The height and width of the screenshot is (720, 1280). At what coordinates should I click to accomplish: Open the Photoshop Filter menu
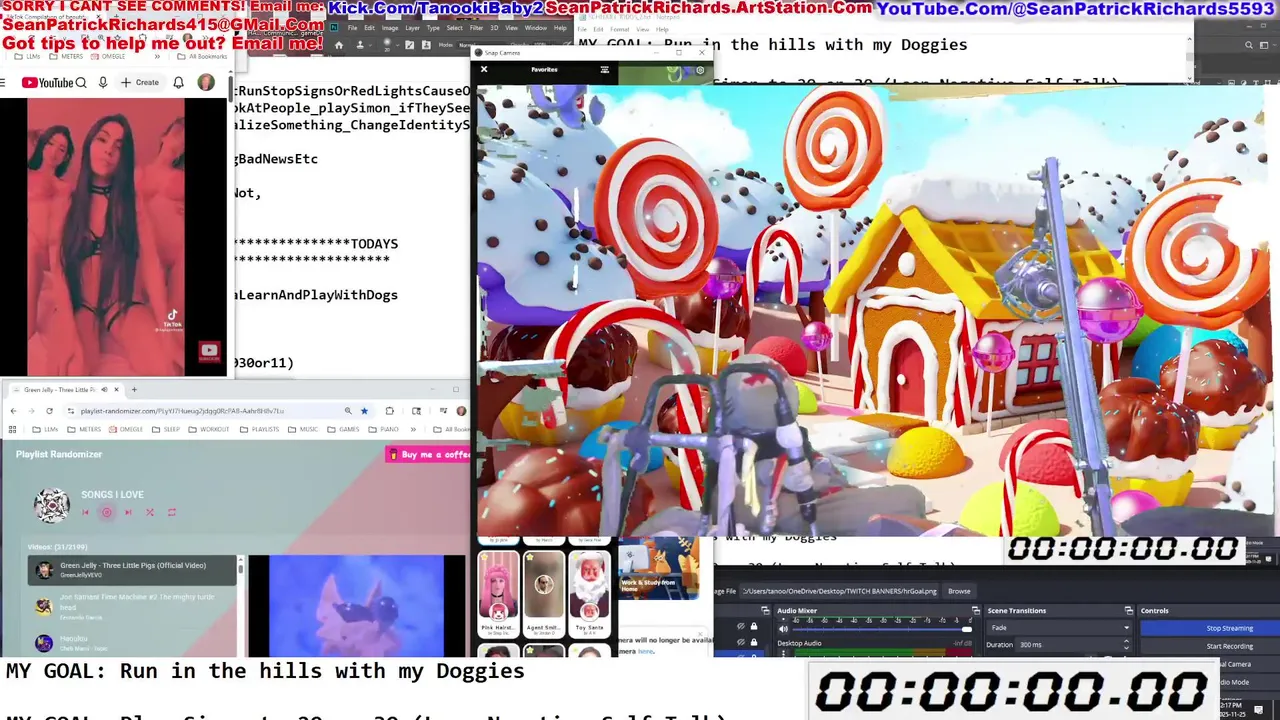476,28
